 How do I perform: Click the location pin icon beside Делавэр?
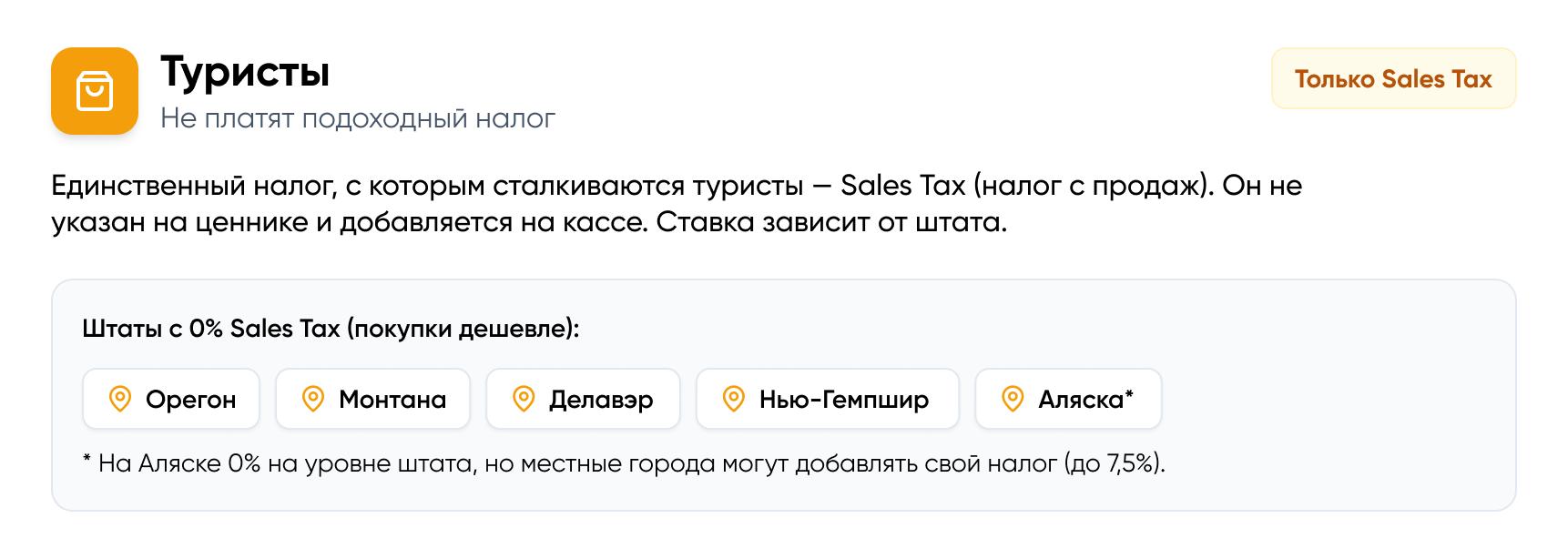pyautogui.click(x=524, y=399)
